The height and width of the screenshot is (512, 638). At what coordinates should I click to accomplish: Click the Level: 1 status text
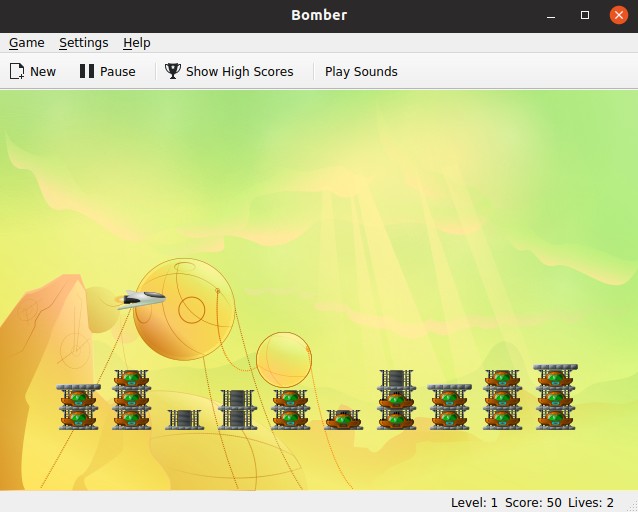pyautogui.click(x=474, y=503)
